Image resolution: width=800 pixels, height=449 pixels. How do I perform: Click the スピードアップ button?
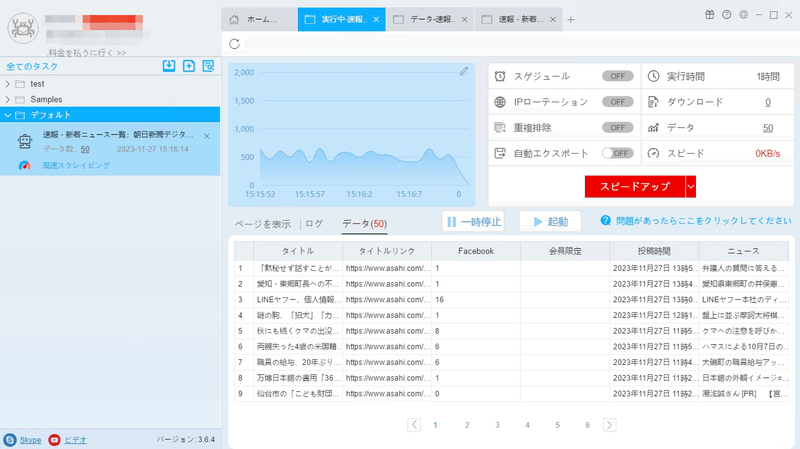click(x=634, y=186)
